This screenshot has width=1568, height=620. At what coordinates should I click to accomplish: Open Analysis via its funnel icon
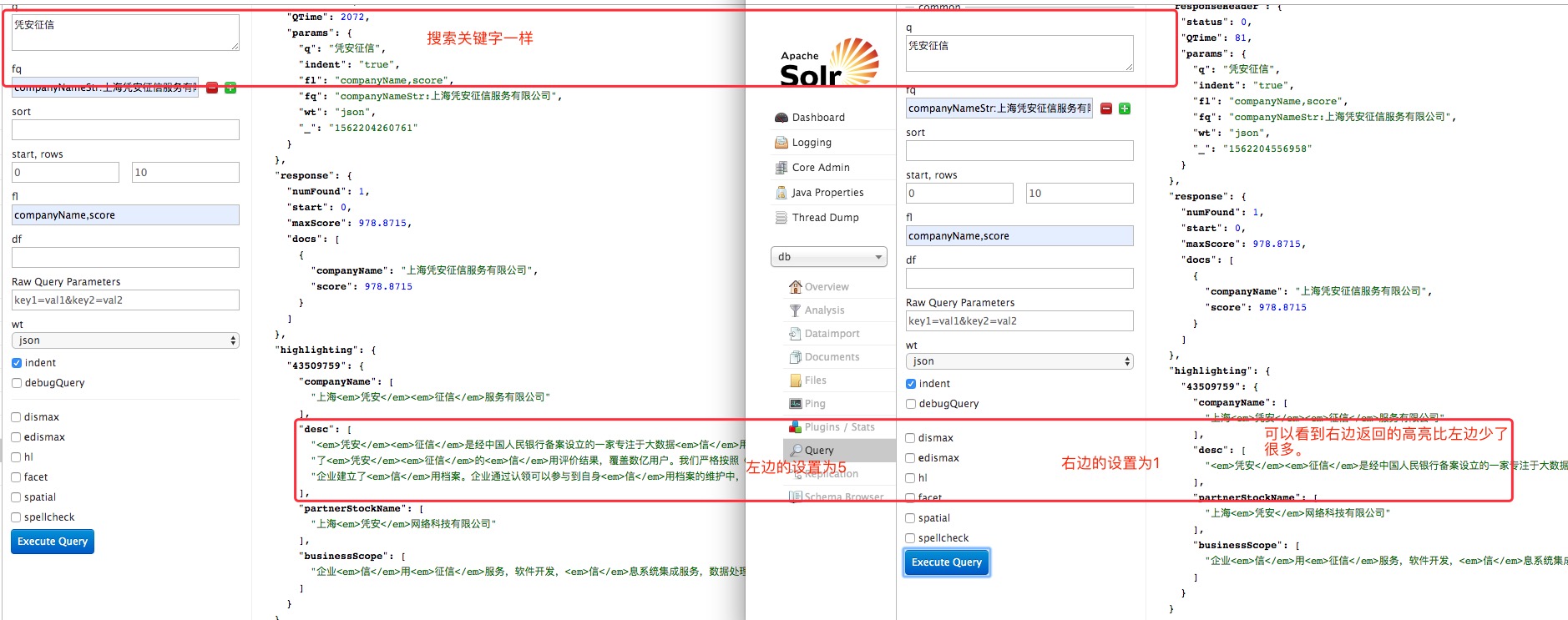[x=796, y=310]
